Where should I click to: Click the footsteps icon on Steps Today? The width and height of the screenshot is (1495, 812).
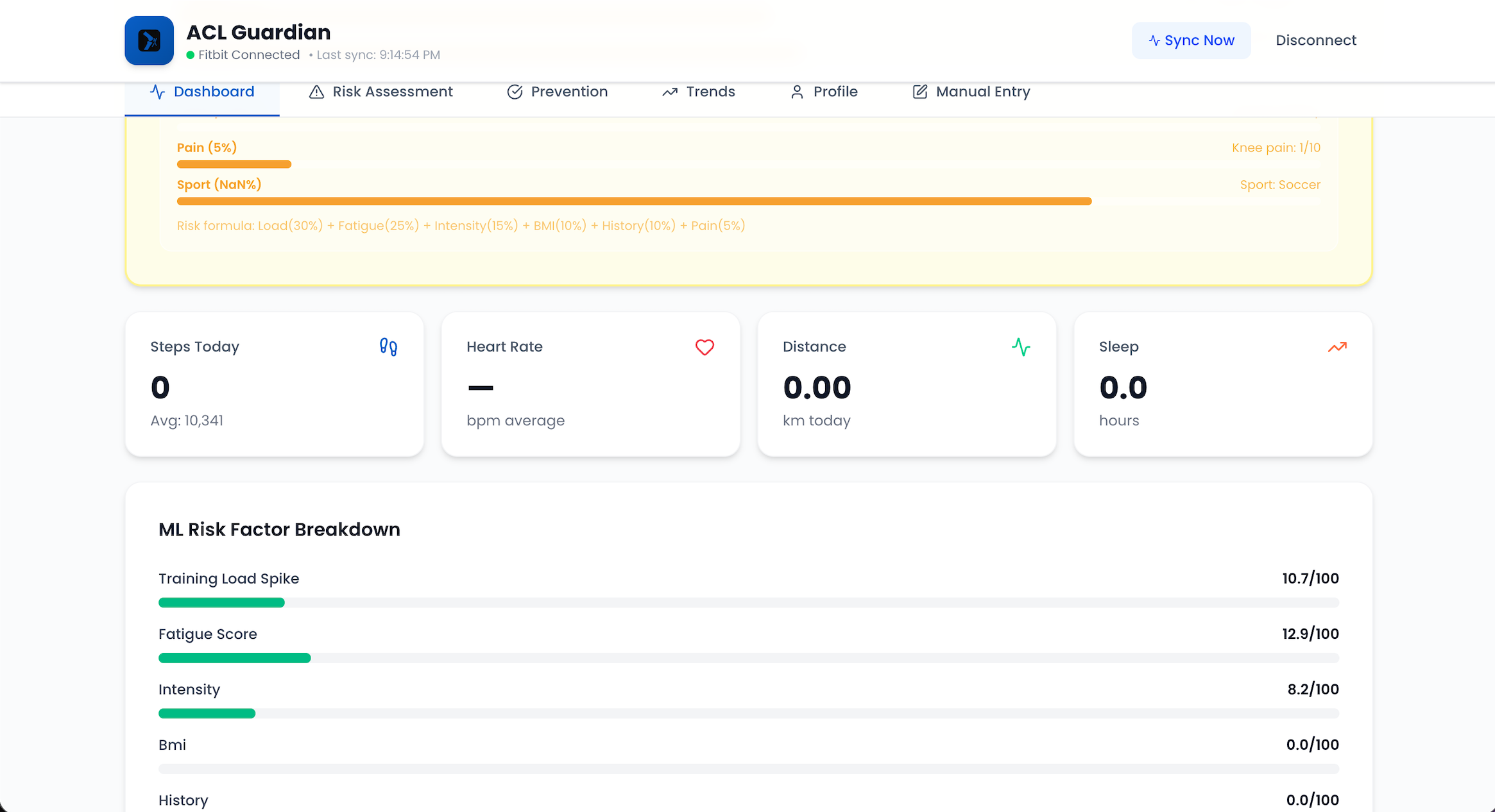point(388,347)
